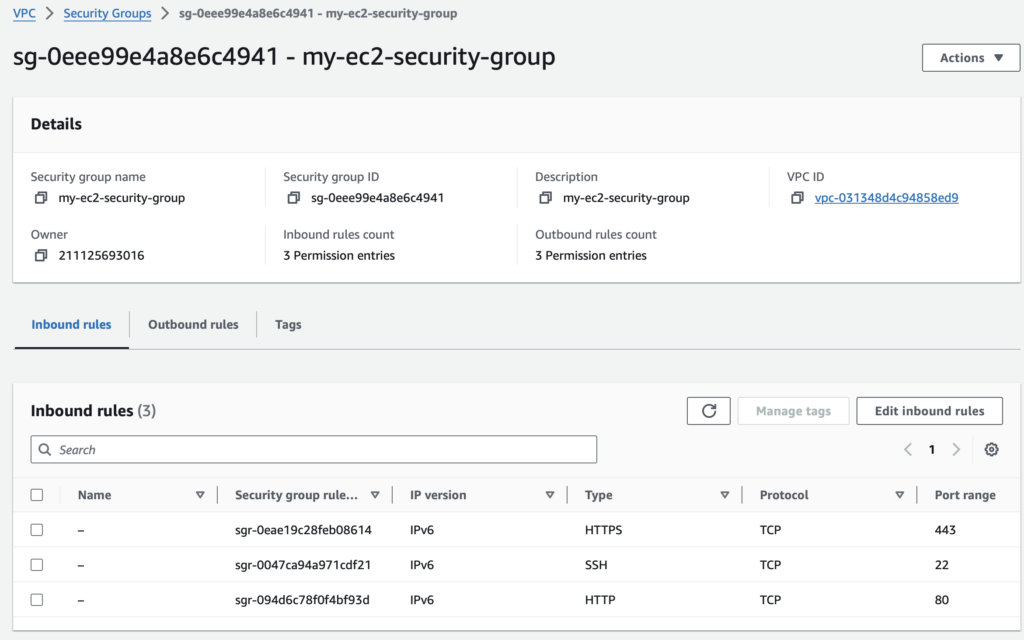The image size is (1024, 640).
Task: Select the HTTP port 80 rule checkbox
Action: (37, 600)
